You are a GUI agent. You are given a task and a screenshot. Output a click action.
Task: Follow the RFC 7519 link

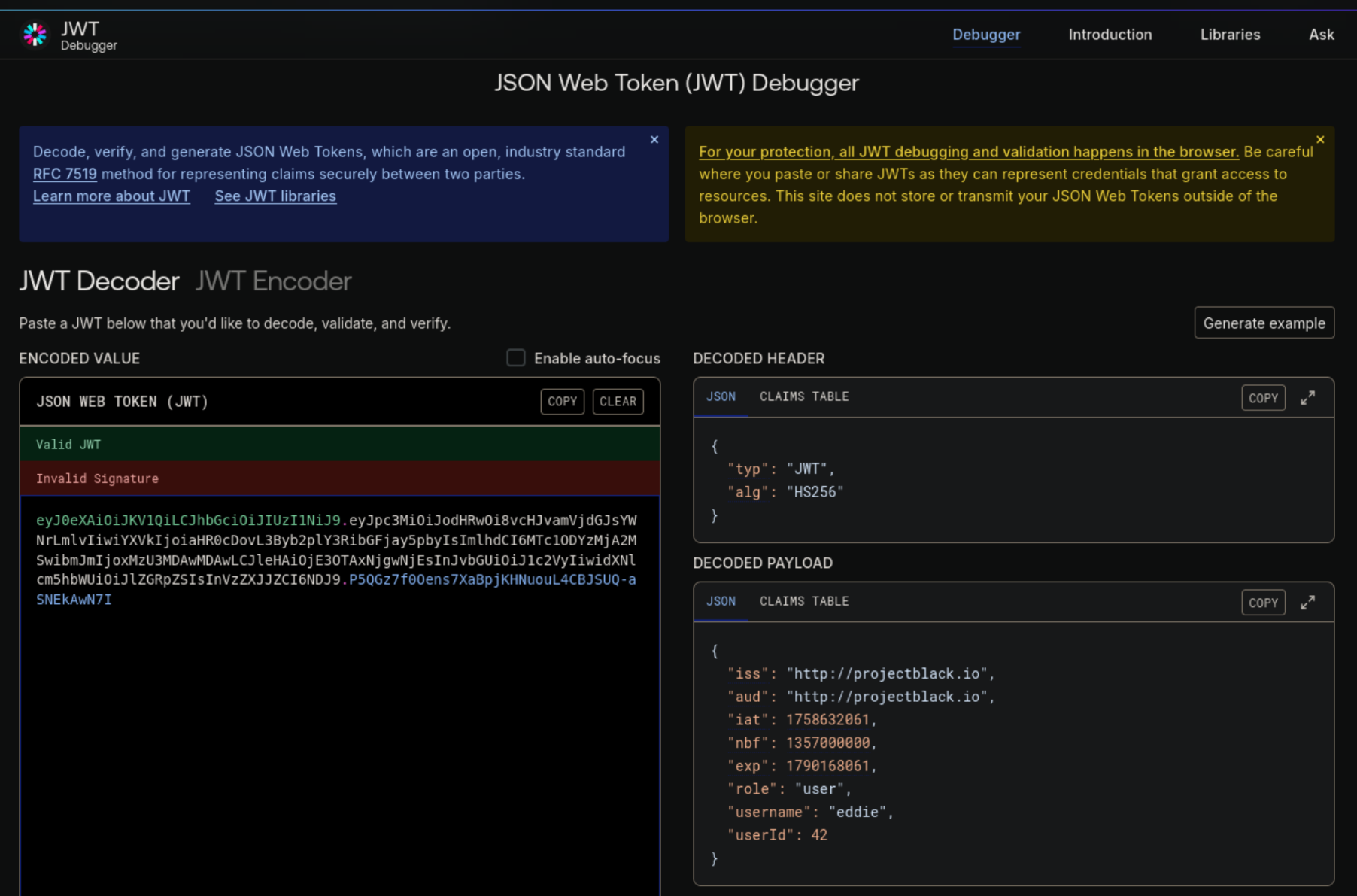click(x=65, y=174)
